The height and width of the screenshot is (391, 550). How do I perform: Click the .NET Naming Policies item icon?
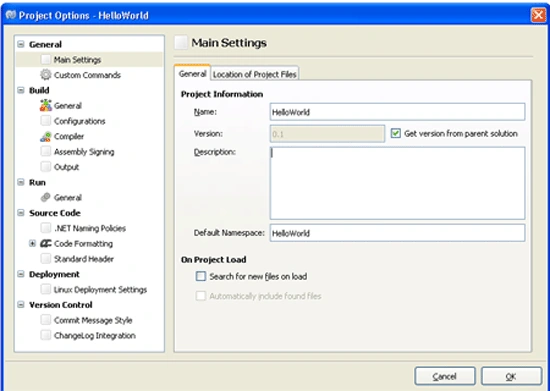46,228
